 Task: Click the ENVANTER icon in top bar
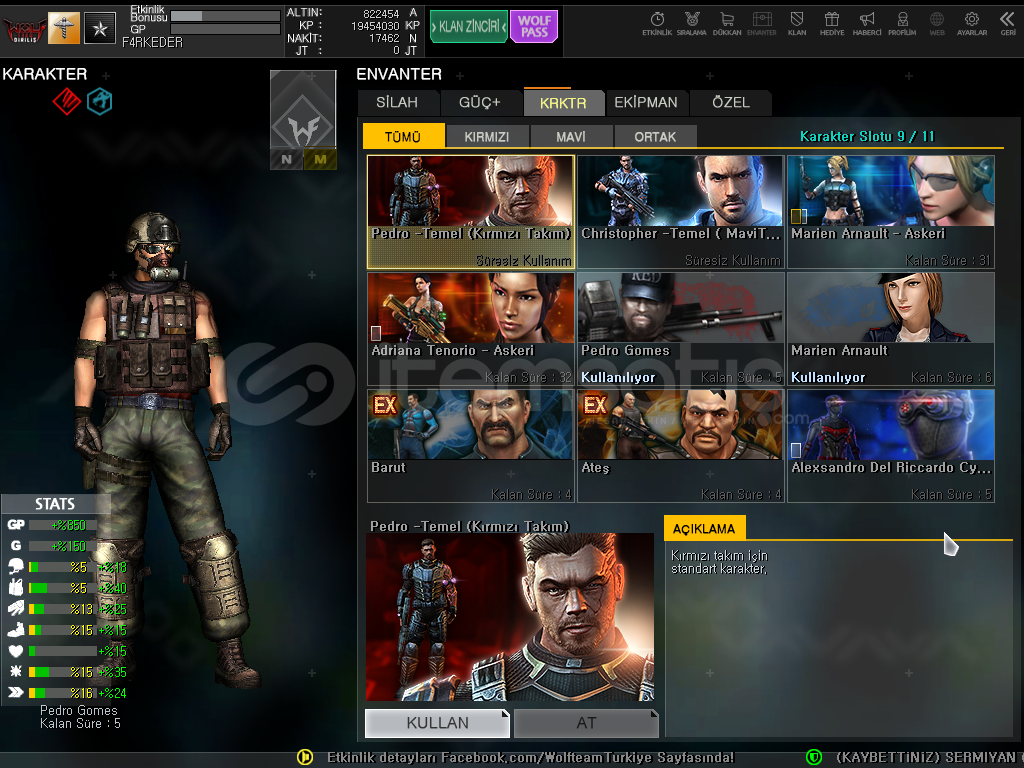click(x=761, y=24)
